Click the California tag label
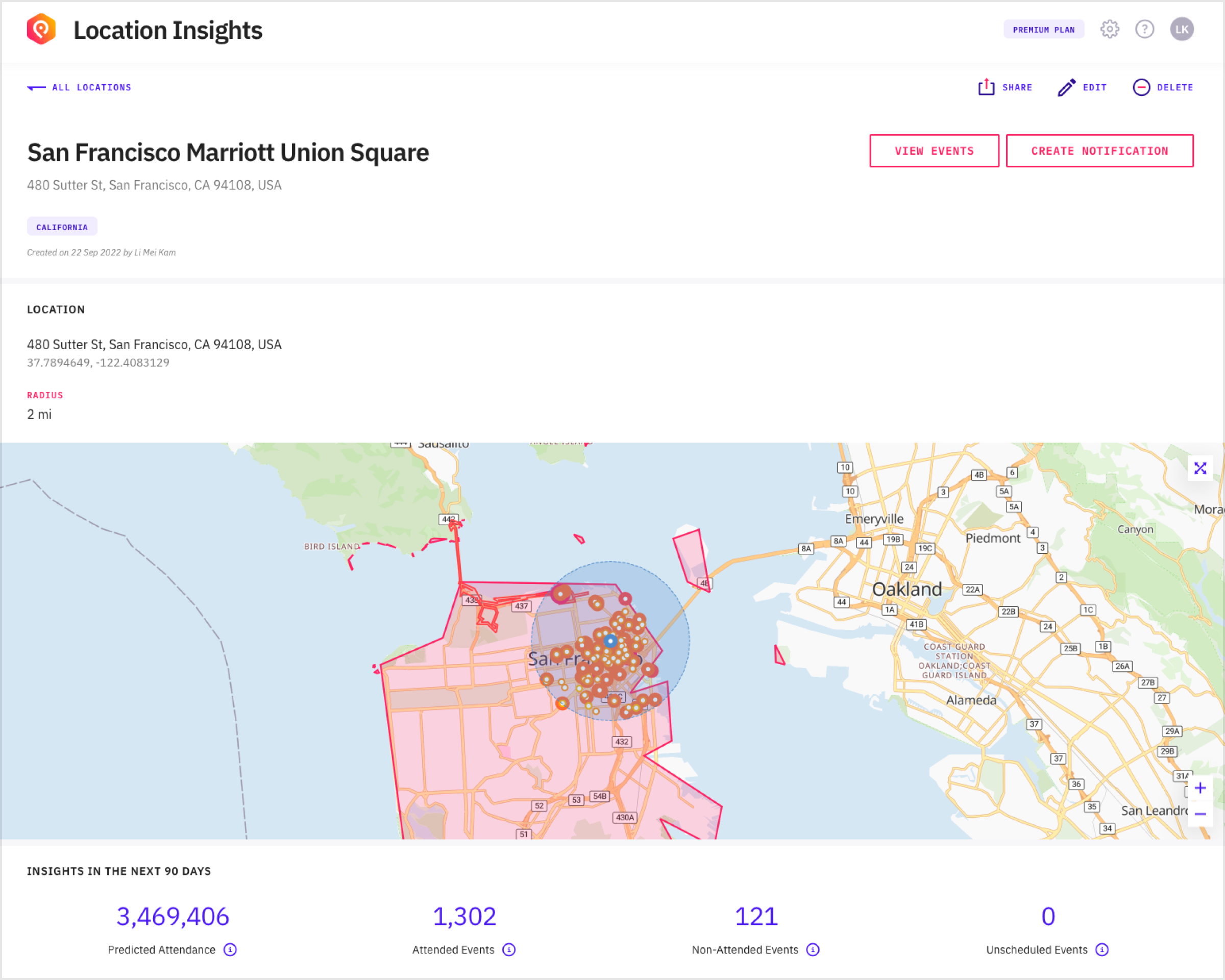The width and height of the screenshot is (1225, 980). coord(62,227)
